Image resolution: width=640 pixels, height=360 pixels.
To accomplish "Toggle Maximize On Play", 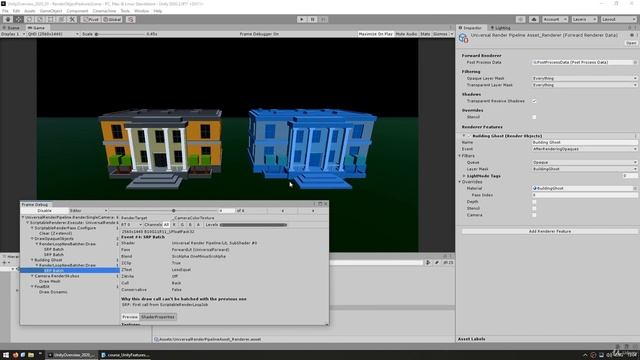I will click(375, 34).
